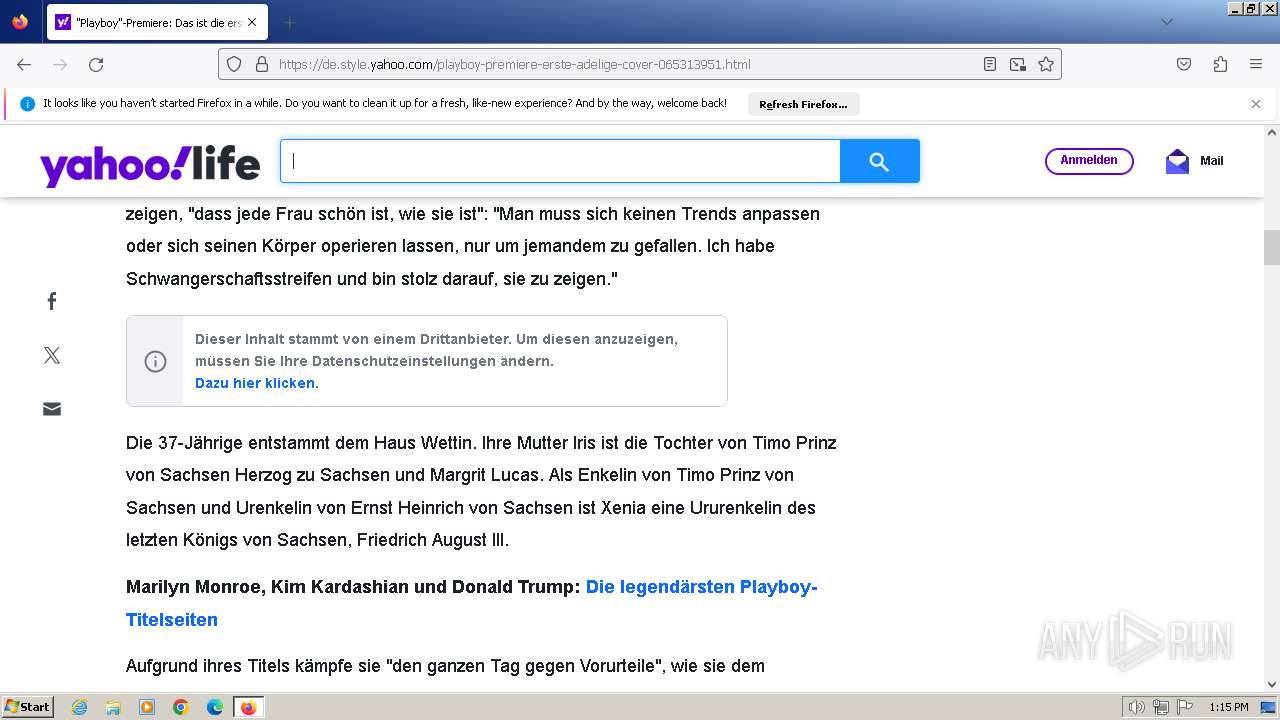Click scrollbar down arrow
The image size is (1280, 720).
[1272, 684]
